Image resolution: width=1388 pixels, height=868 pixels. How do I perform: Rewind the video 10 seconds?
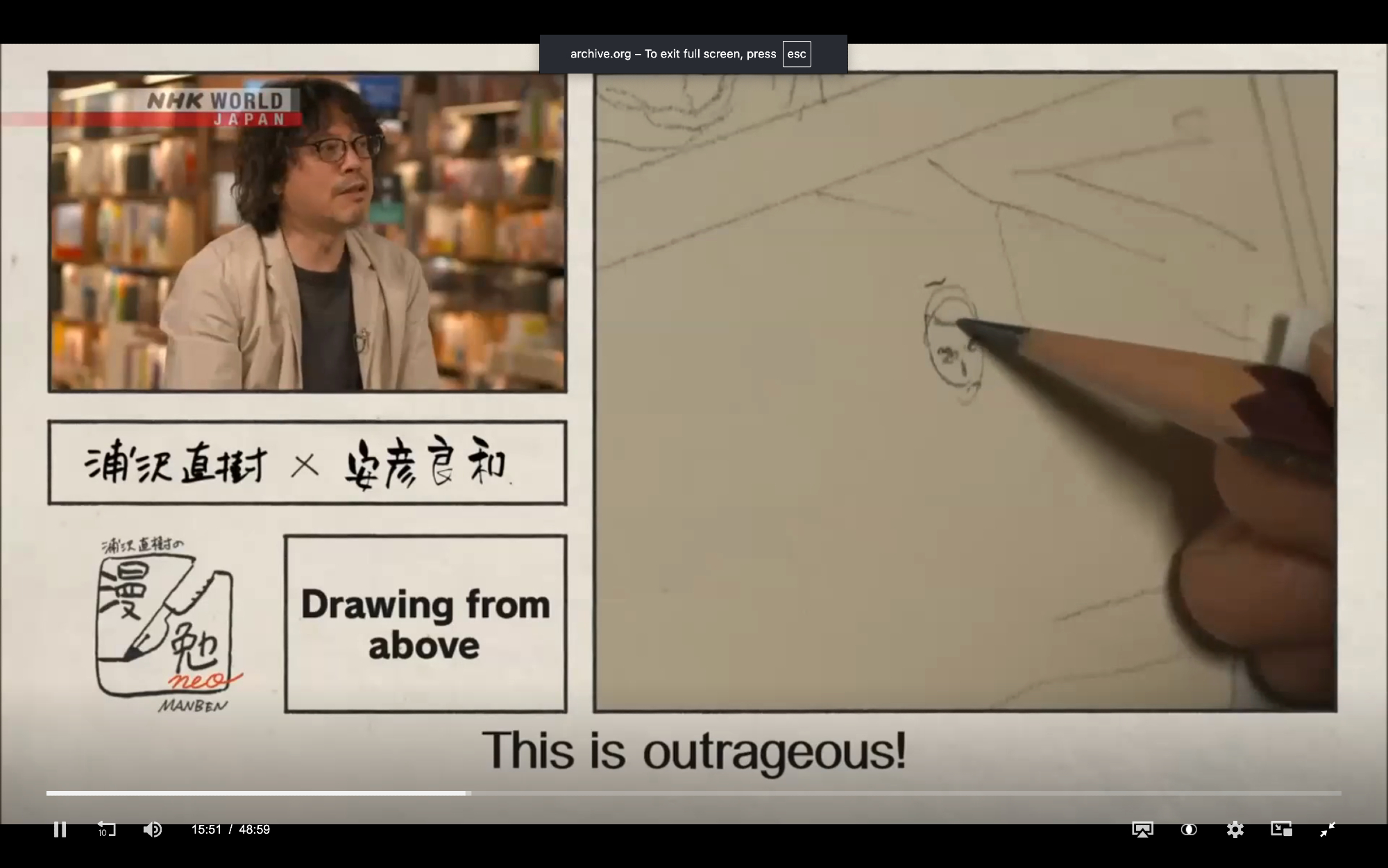pyautogui.click(x=106, y=829)
